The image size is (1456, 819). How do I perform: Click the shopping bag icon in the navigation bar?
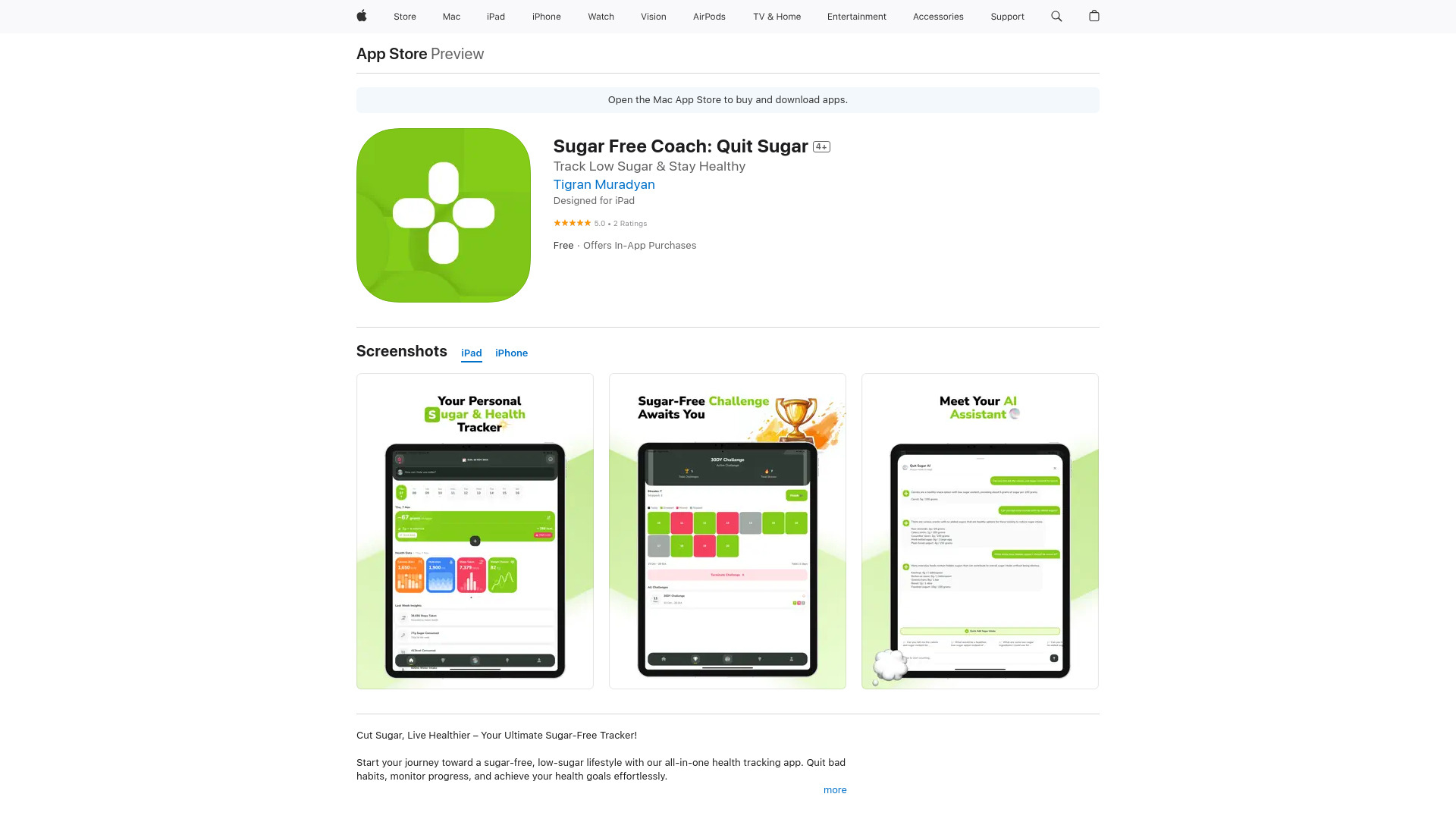tap(1093, 16)
